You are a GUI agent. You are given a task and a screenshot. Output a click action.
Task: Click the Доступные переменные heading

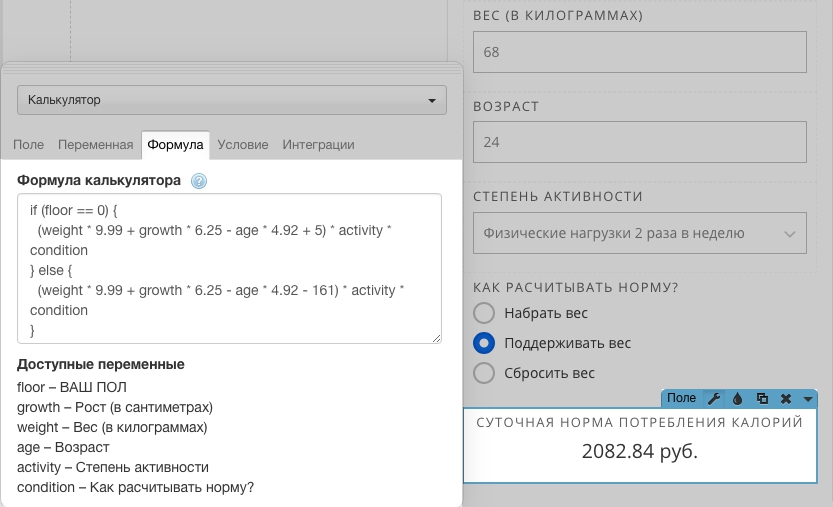tap(101, 365)
